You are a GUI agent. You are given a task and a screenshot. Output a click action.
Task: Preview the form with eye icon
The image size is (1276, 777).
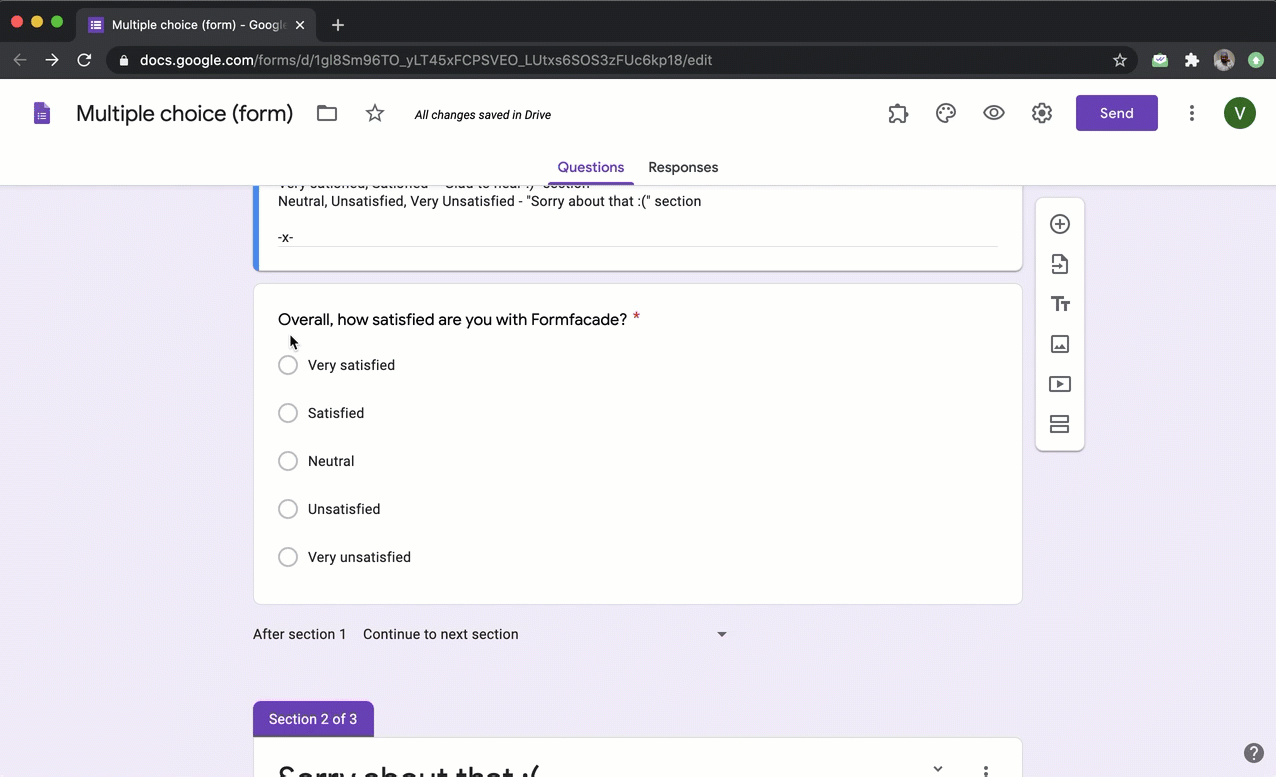[x=994, y=114]
